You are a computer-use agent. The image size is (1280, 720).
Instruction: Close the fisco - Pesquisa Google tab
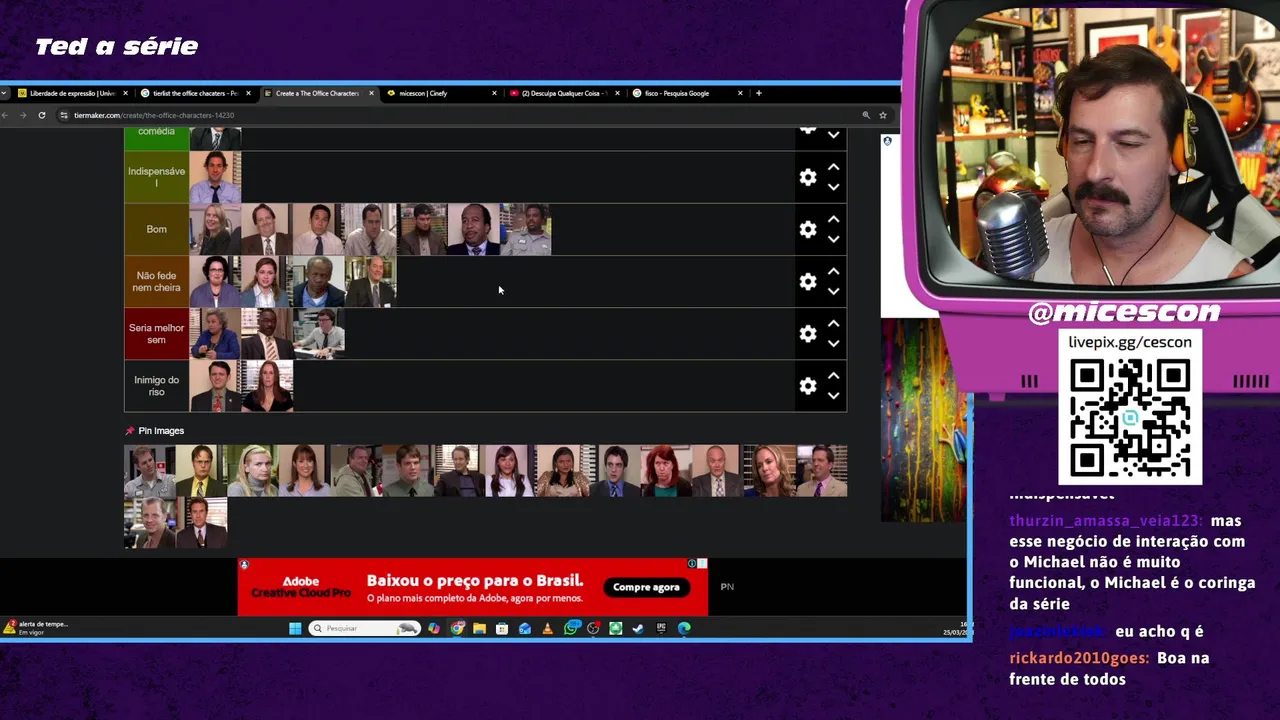(x=740, y=93)
